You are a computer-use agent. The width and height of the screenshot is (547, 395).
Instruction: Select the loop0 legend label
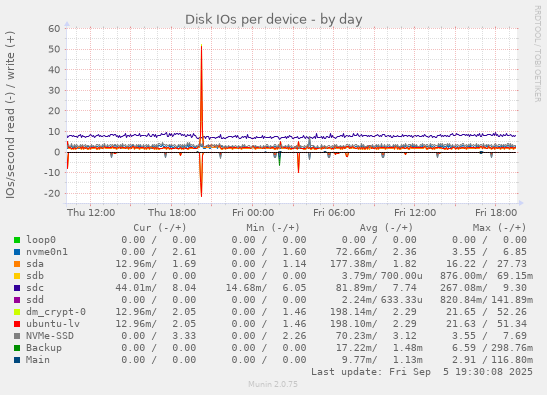[x=41, y=240]
